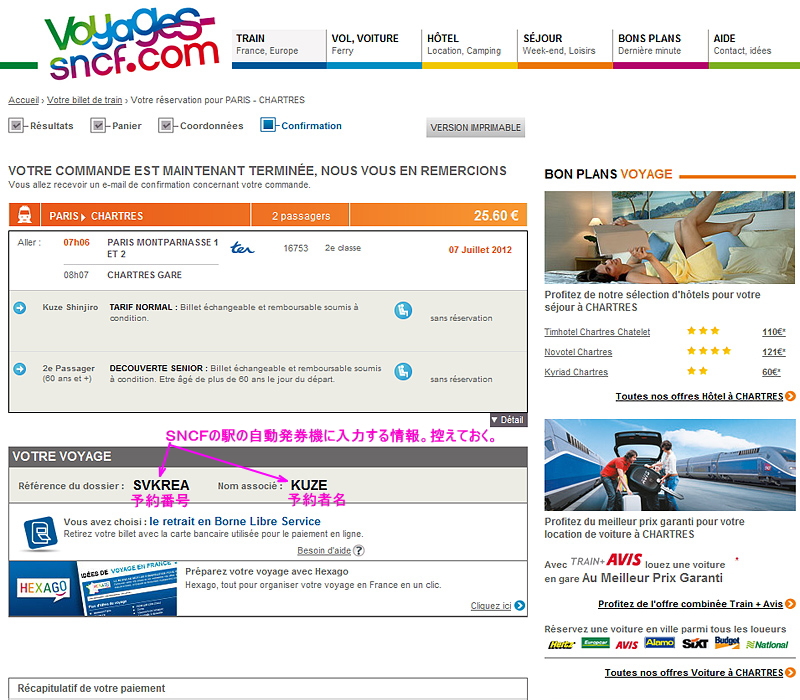The width and height of the screenshot is (800, 700).
Task: Click train number 16753
Action: [296, 248]
